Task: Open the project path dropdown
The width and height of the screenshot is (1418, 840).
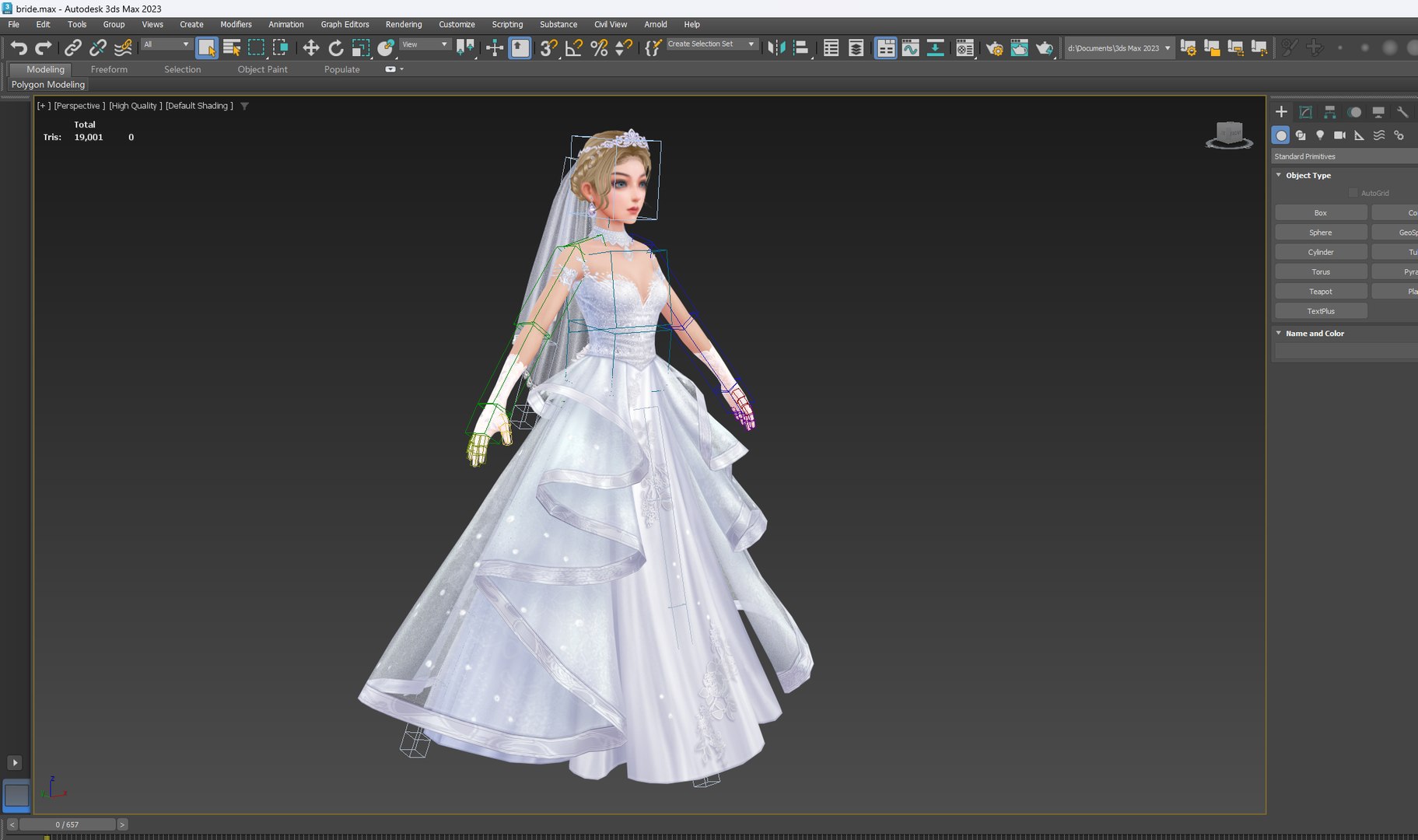Action: tap(1119, 48)
